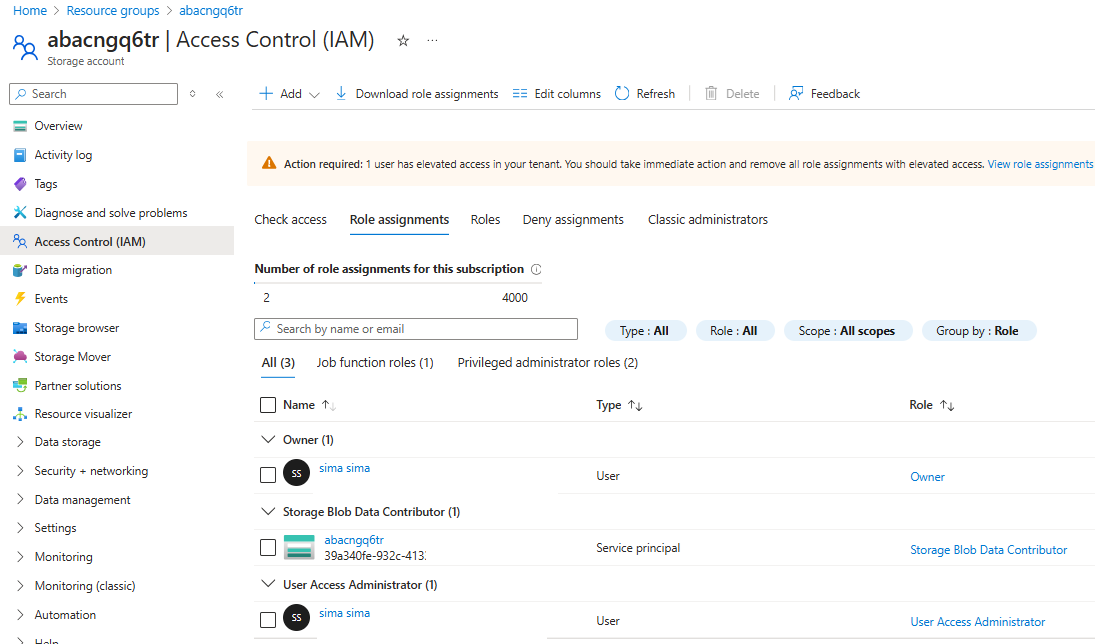
Task: Click the SS avatar in User Access Administrator row
Action: tap(296, 617)
